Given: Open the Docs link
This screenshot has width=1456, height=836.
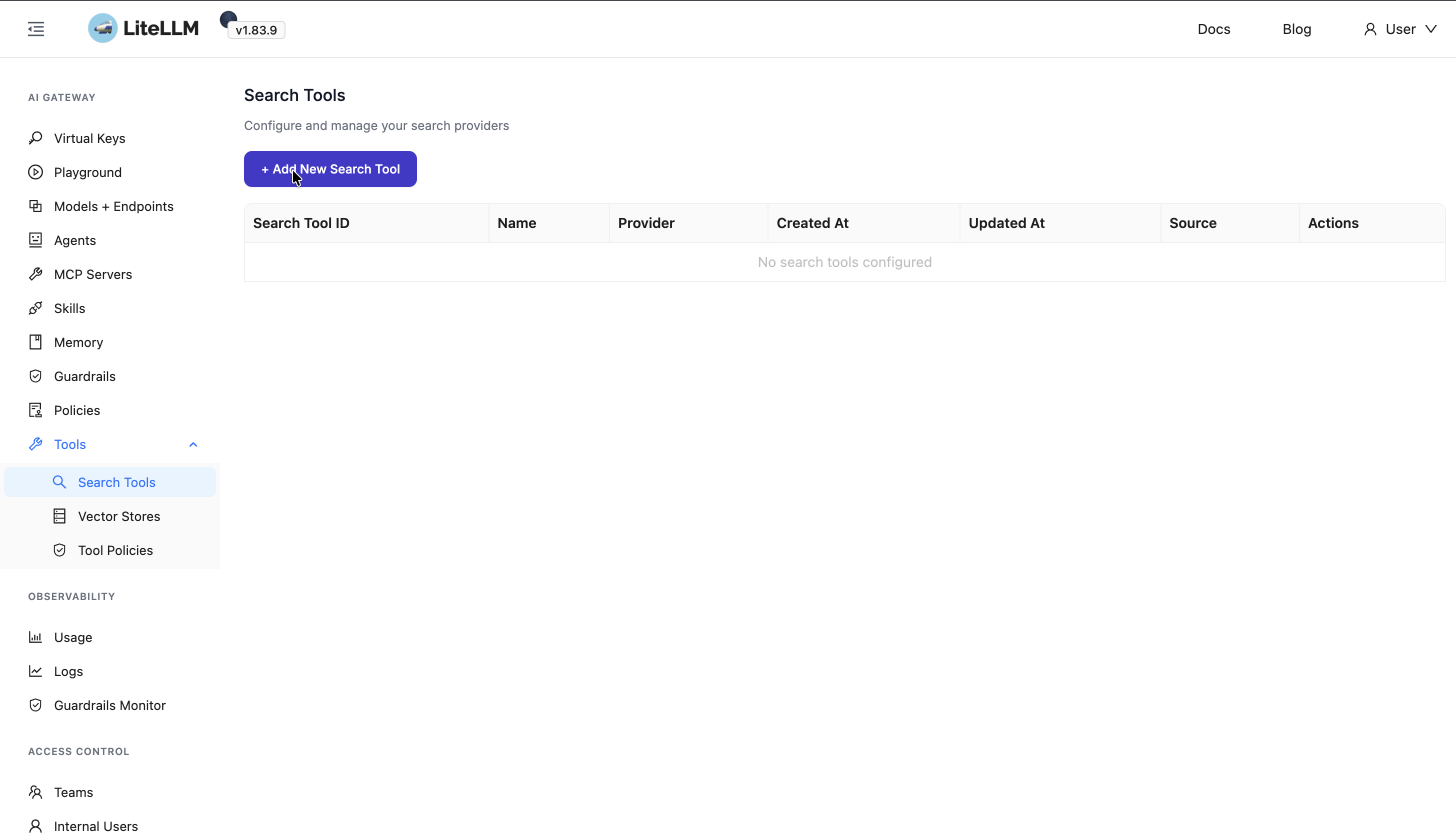Looking at the screenshot, I should (1213, 29).
